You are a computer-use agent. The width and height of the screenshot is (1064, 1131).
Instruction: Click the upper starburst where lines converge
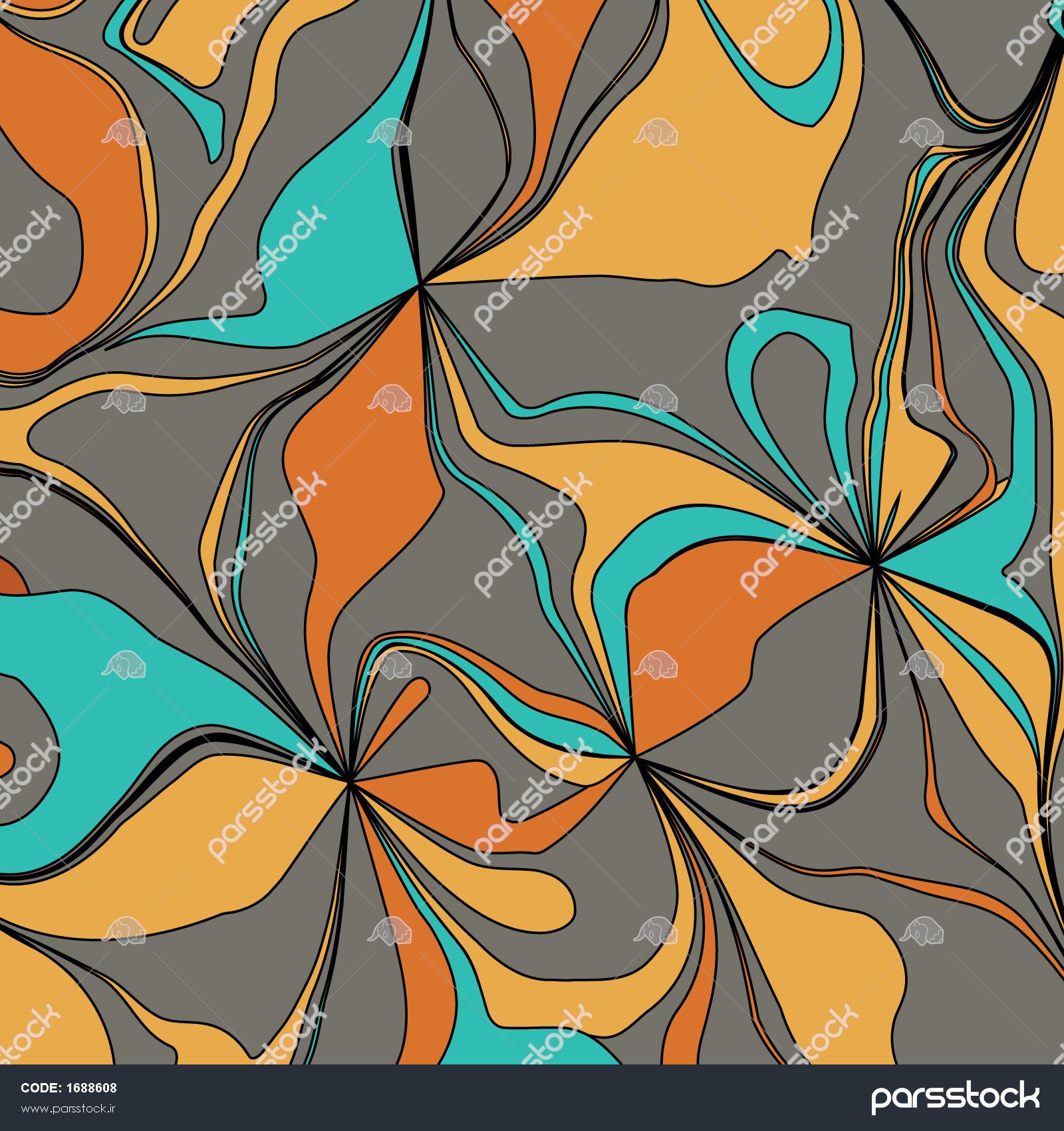click(420, 285)
